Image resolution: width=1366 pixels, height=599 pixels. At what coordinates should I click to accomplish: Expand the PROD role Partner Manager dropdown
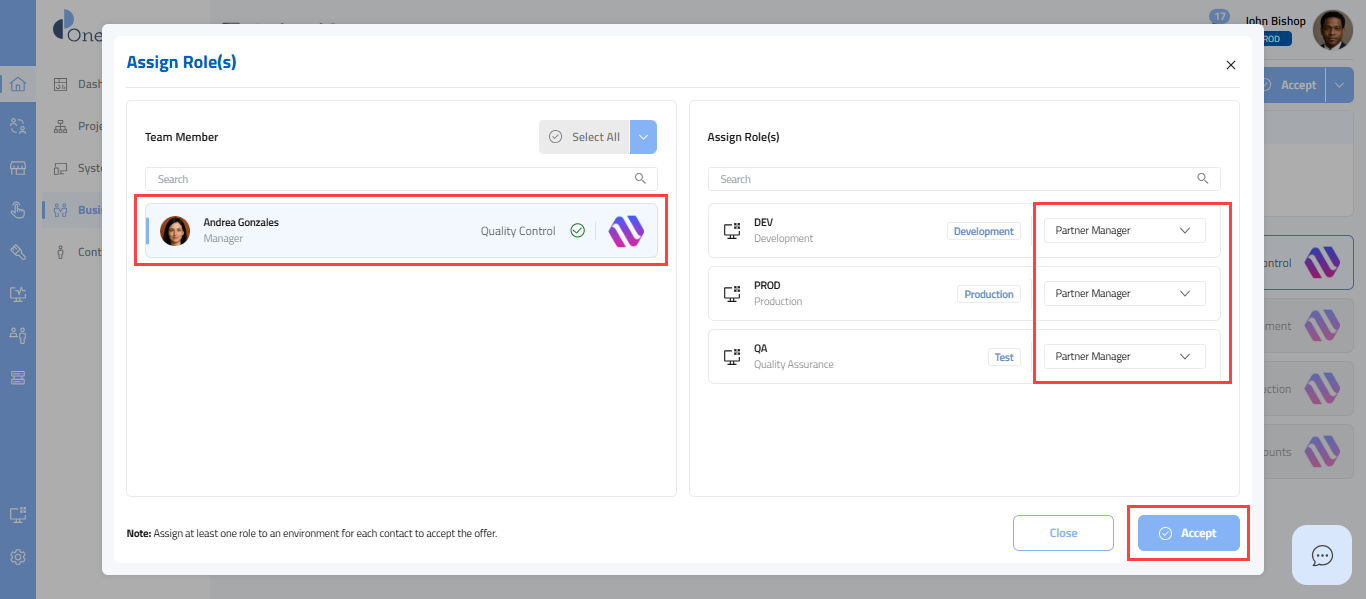click(1124, 294)
